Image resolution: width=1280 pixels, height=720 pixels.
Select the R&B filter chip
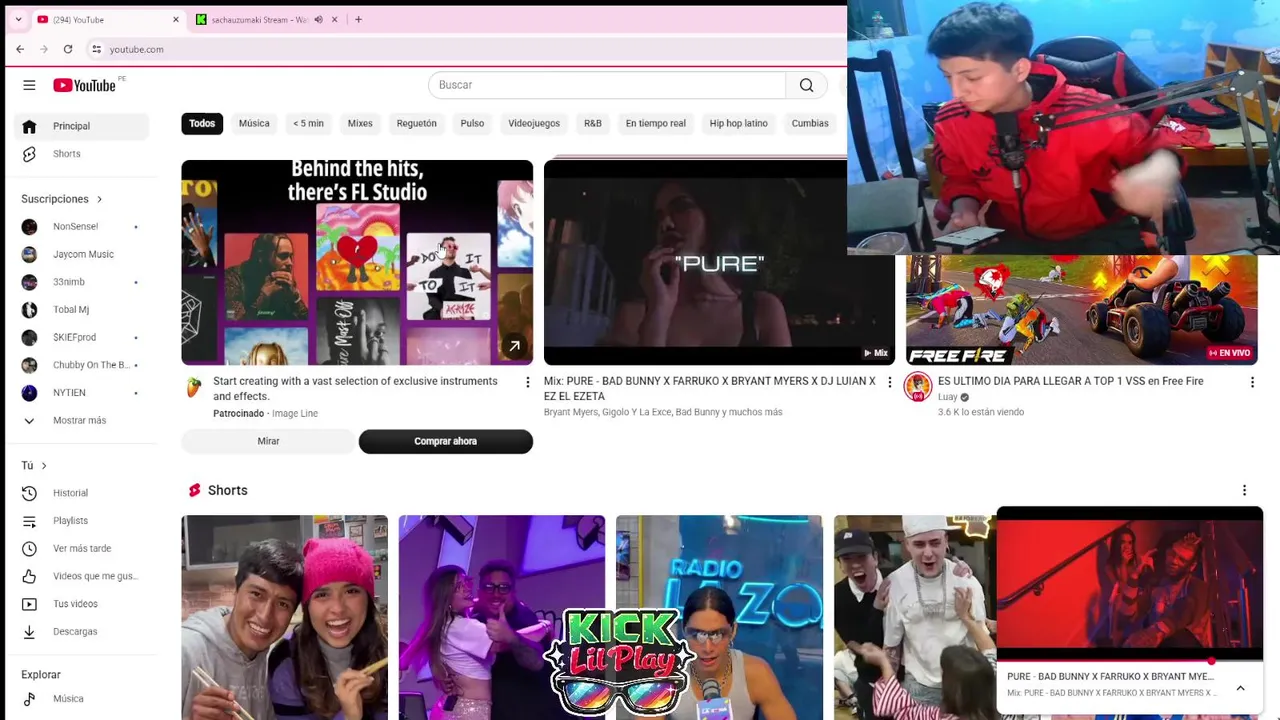click(593, 123)
